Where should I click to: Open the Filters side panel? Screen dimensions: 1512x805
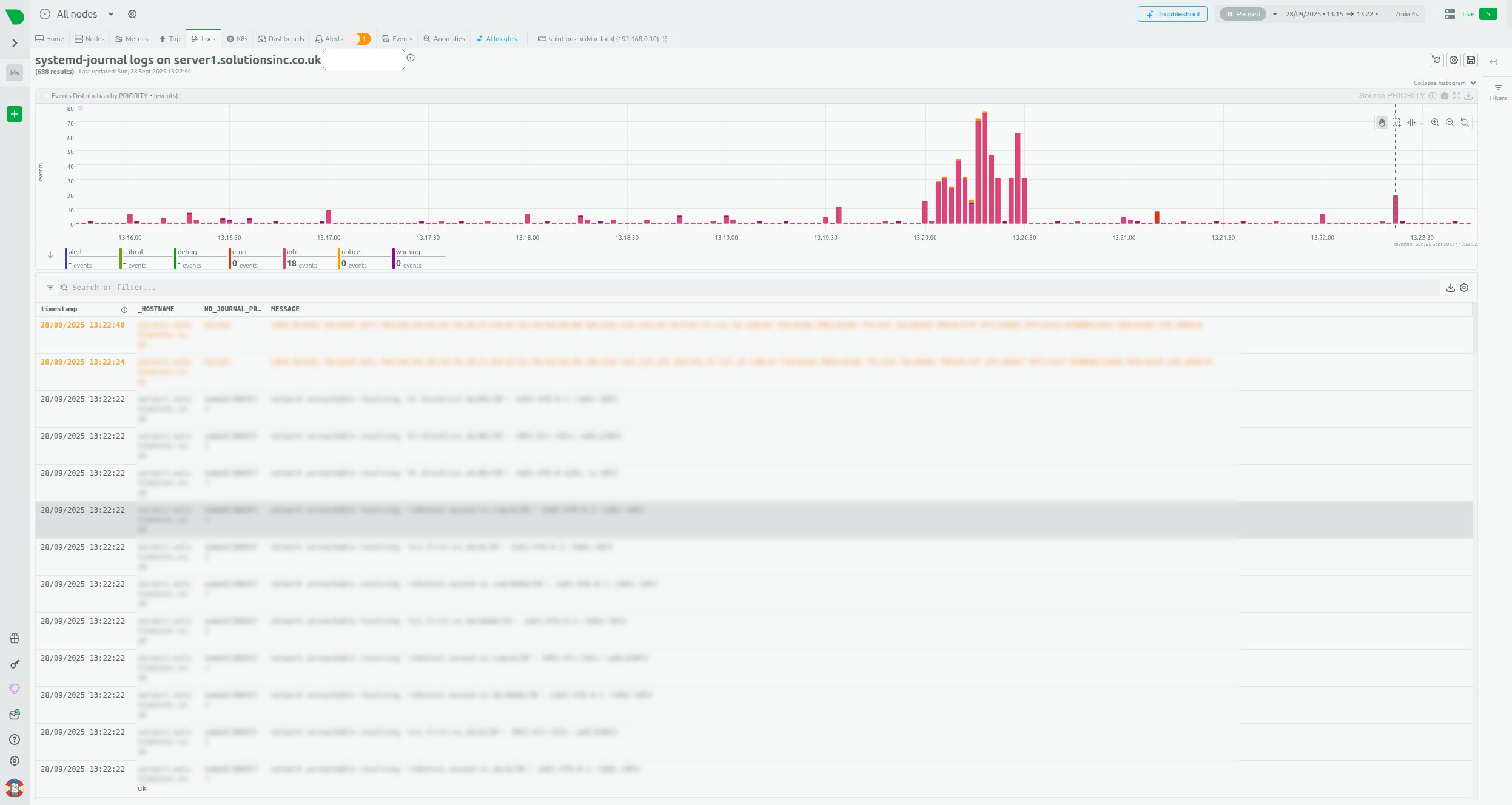(x=1497, y=91)
